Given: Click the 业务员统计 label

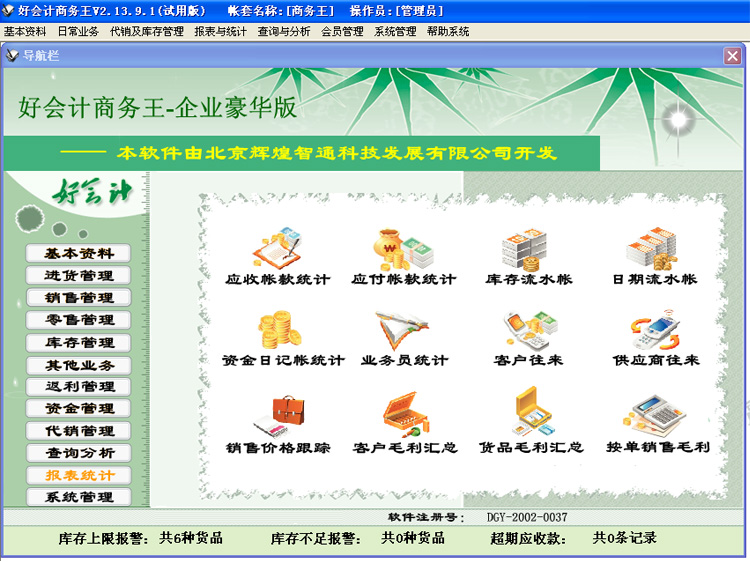Looking at the screenshot, I should [405, 360].
